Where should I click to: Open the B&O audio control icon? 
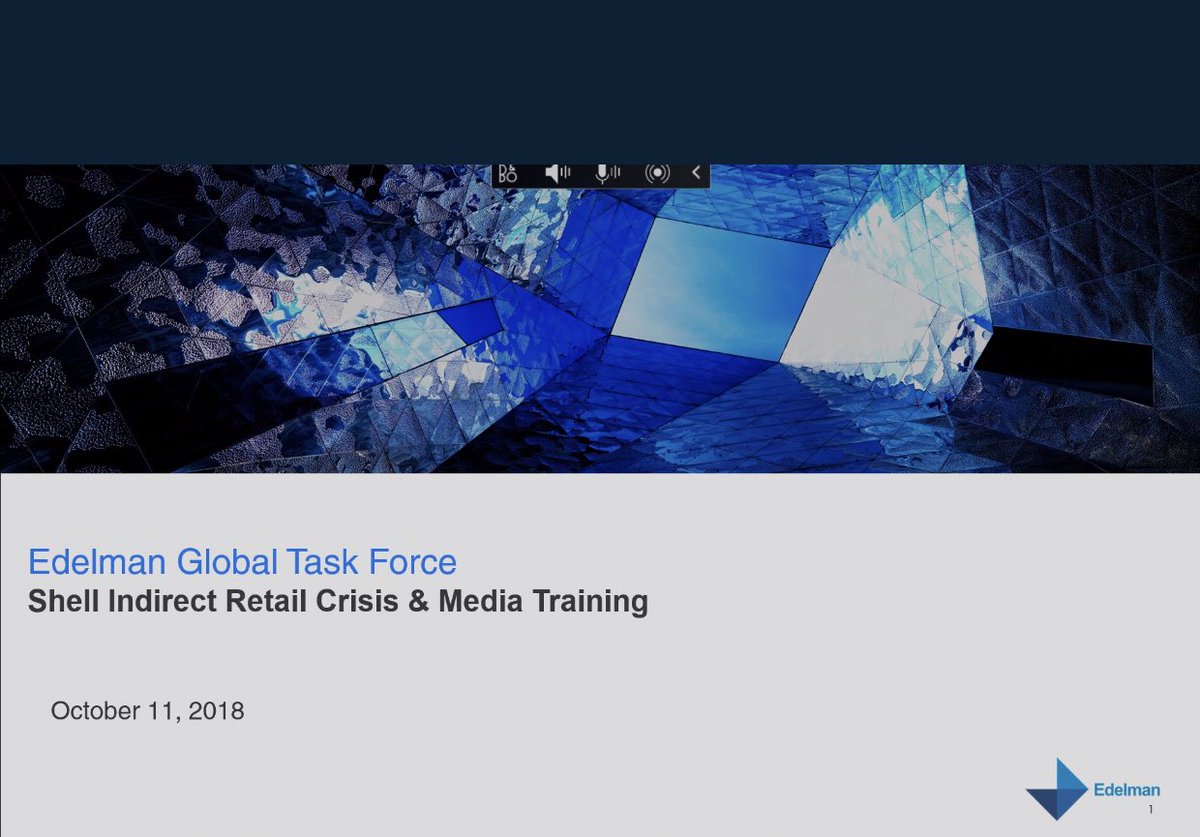tap(508, 174)
